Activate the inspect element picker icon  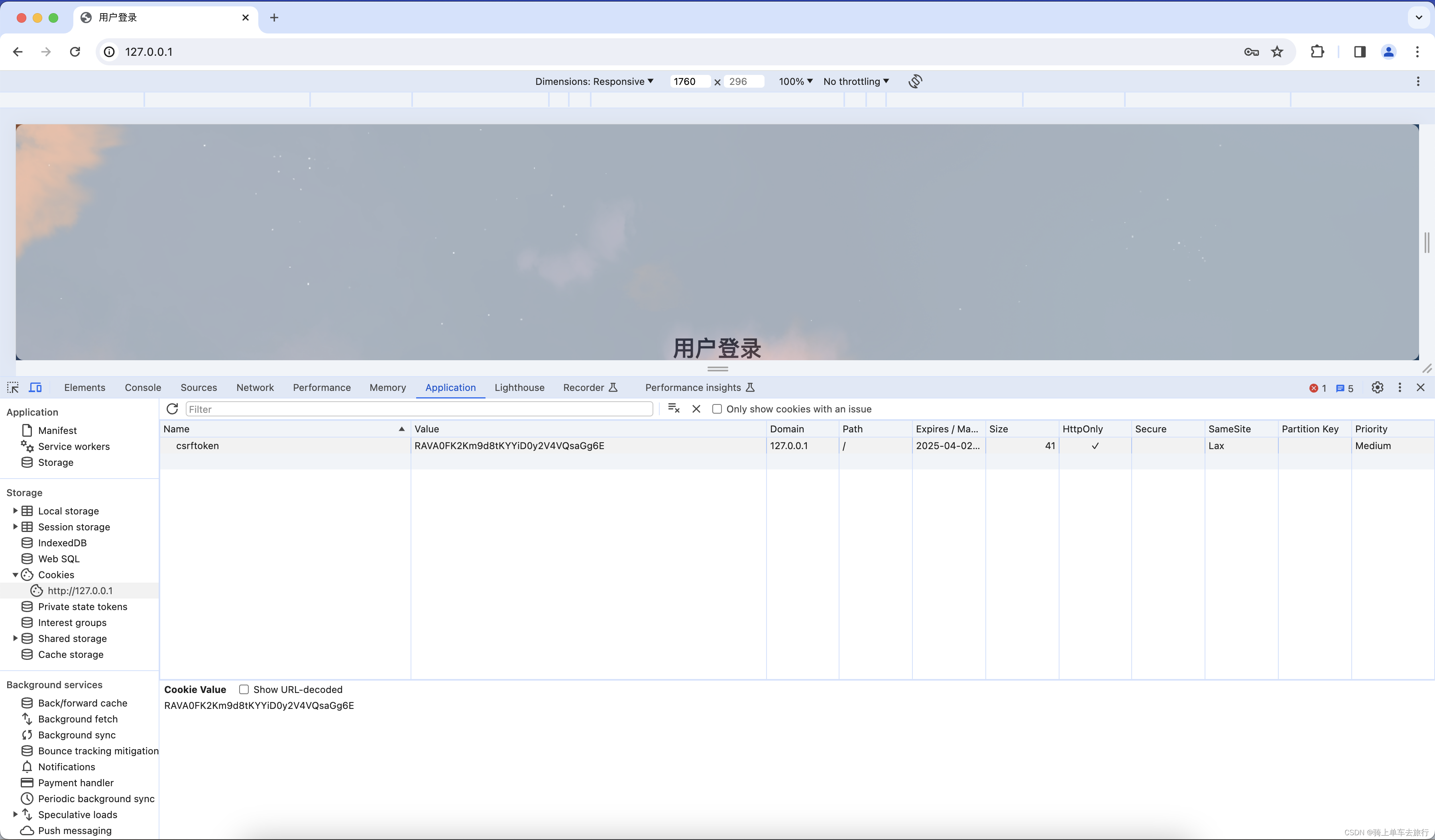pos(12,388)
